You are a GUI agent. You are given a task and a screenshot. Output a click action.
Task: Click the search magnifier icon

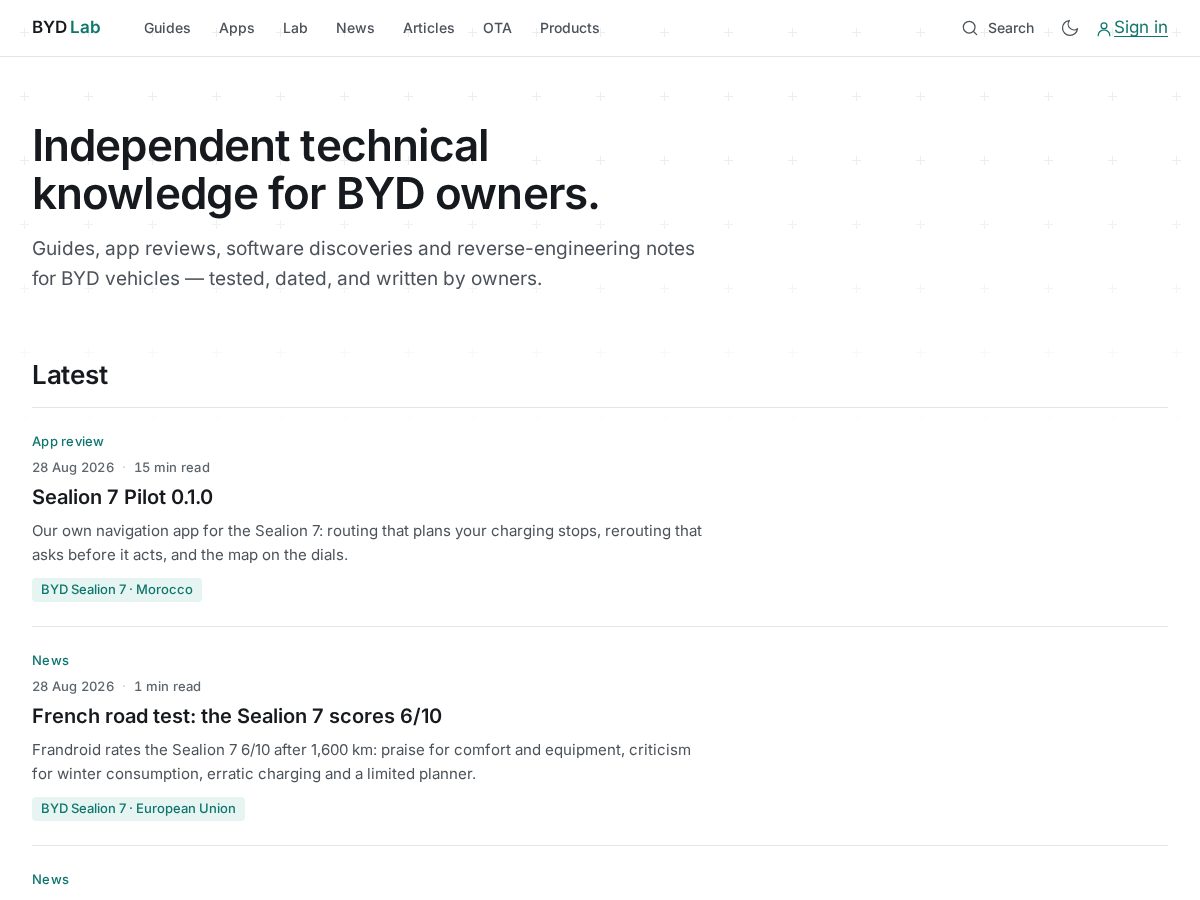pos(970,28)
